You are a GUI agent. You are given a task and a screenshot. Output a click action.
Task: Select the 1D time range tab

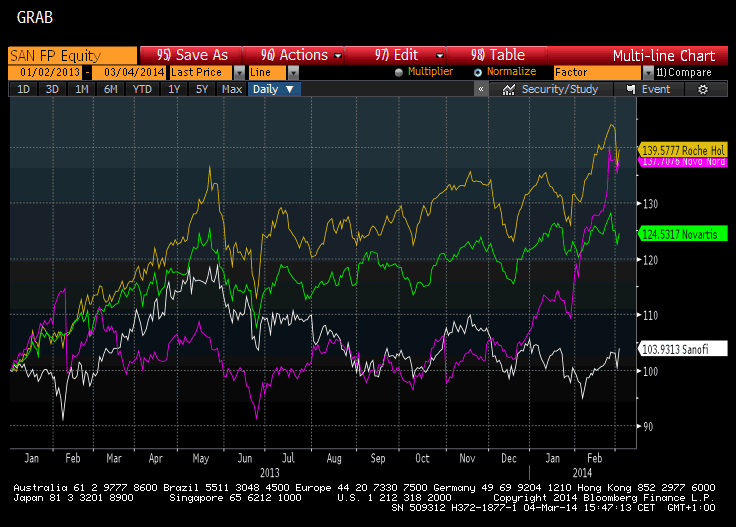point(23,89)
